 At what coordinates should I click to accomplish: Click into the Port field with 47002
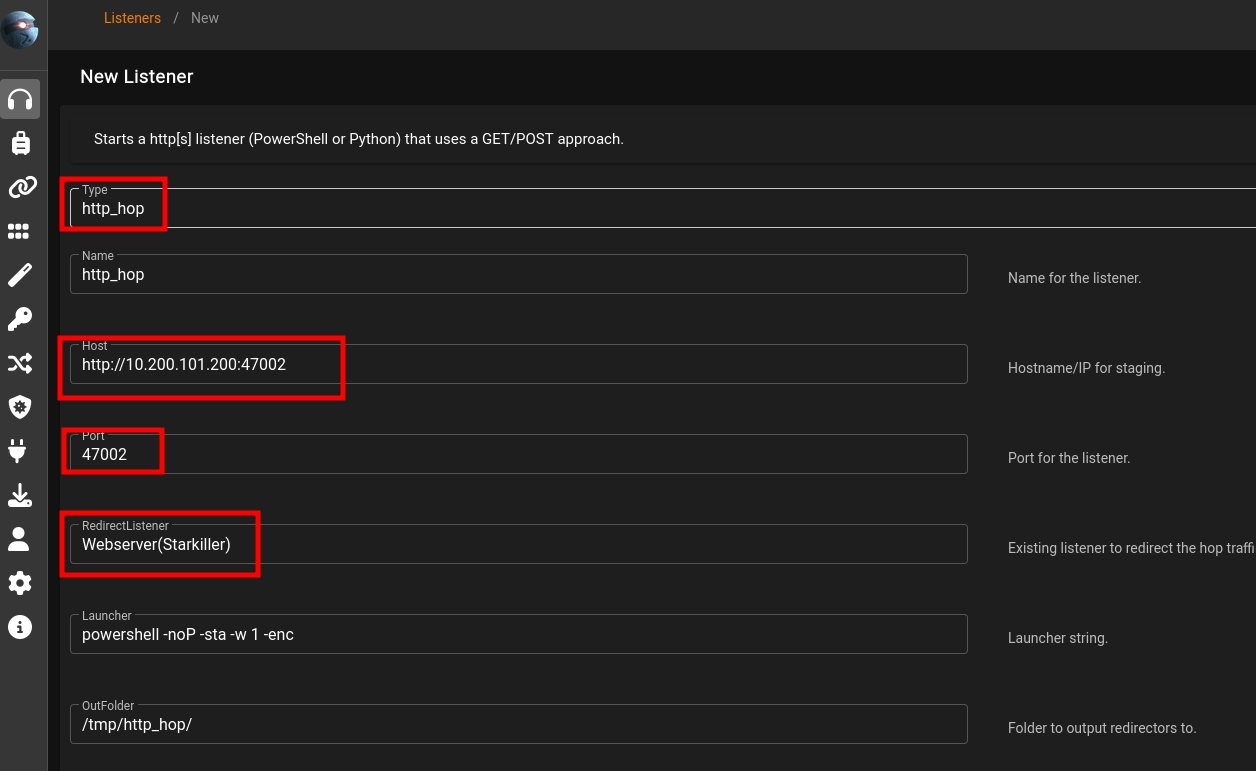tap(518, 455)
